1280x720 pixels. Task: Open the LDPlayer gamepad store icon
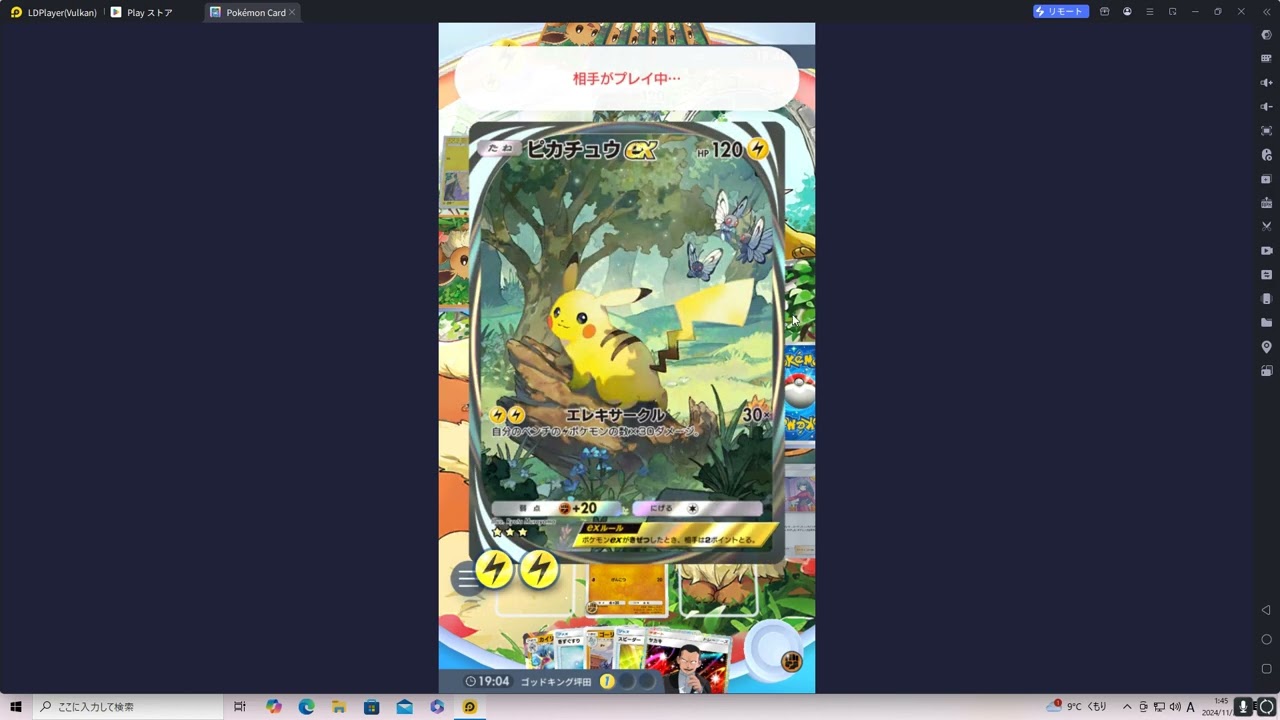click(1105, 12)
